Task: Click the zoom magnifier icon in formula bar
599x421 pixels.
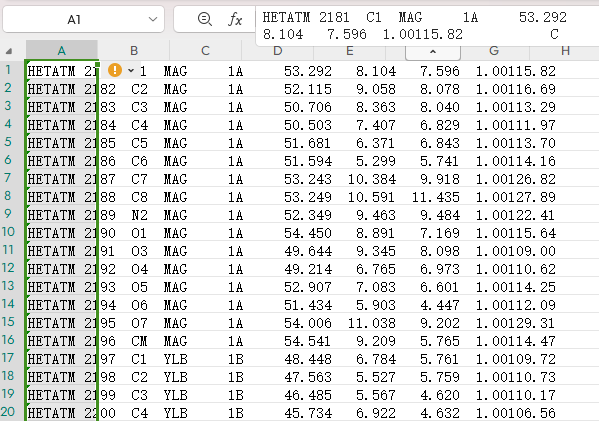Action: (x=205, y=19)
